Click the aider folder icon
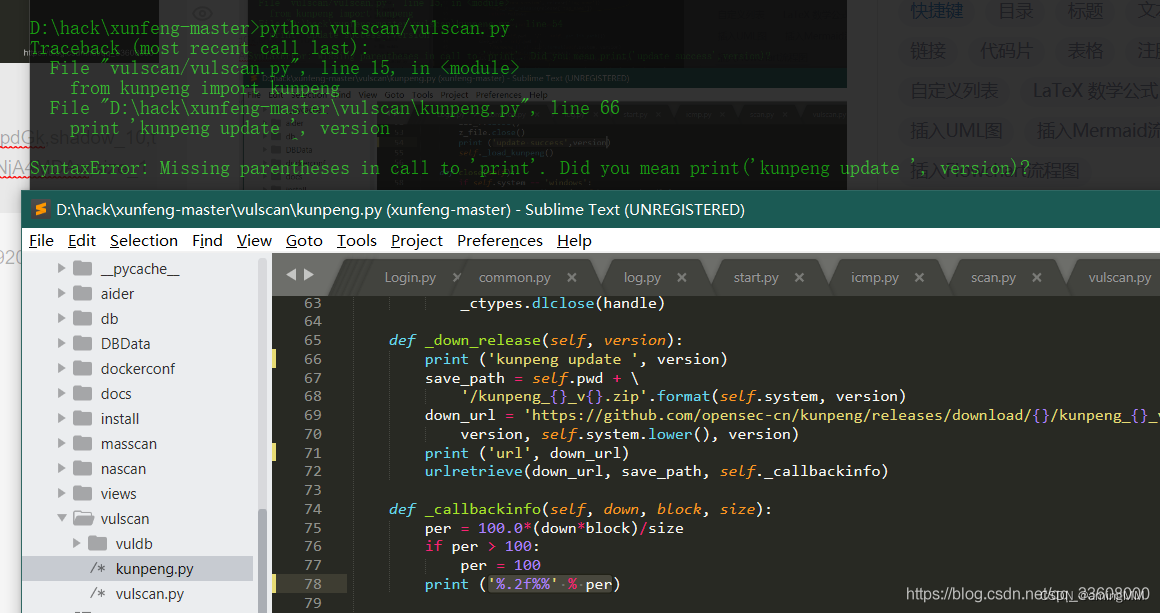This screenshot has width=1160, height=613. pyautogui.click(x=83, y=294)
